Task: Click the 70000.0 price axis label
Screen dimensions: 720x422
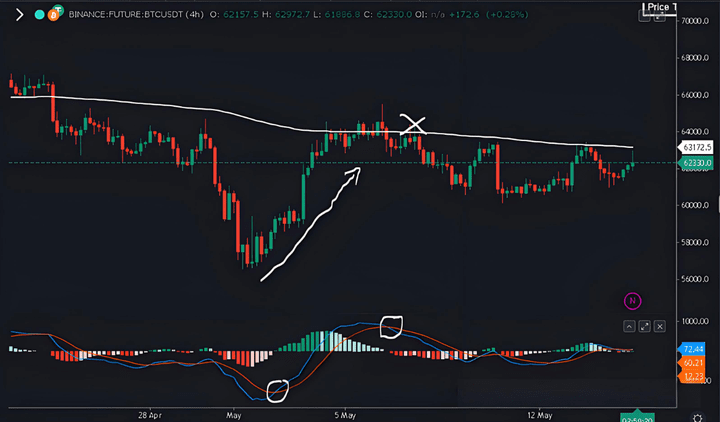Action: coord(695,21)
